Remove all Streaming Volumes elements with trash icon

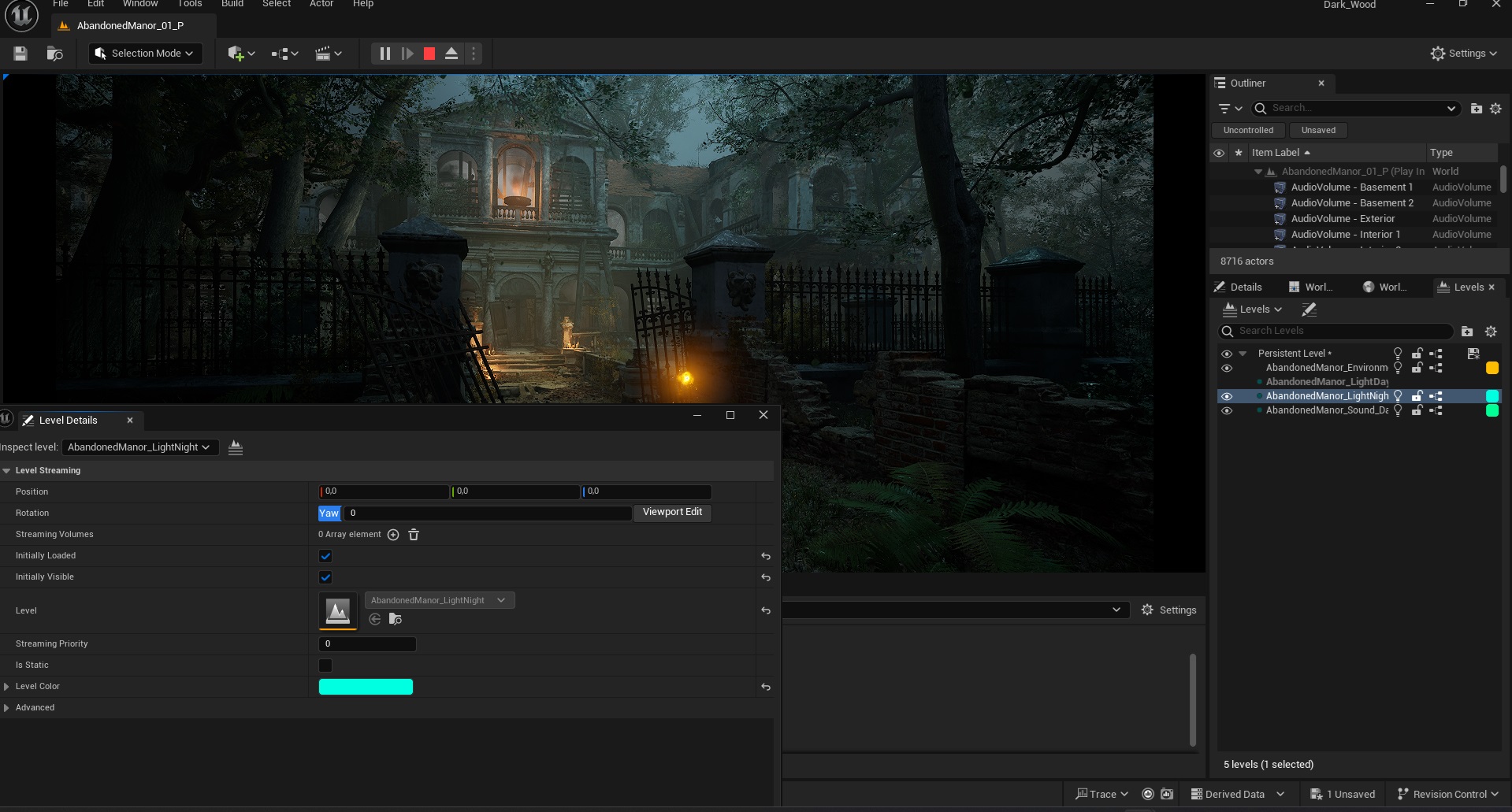coord(414,535)
